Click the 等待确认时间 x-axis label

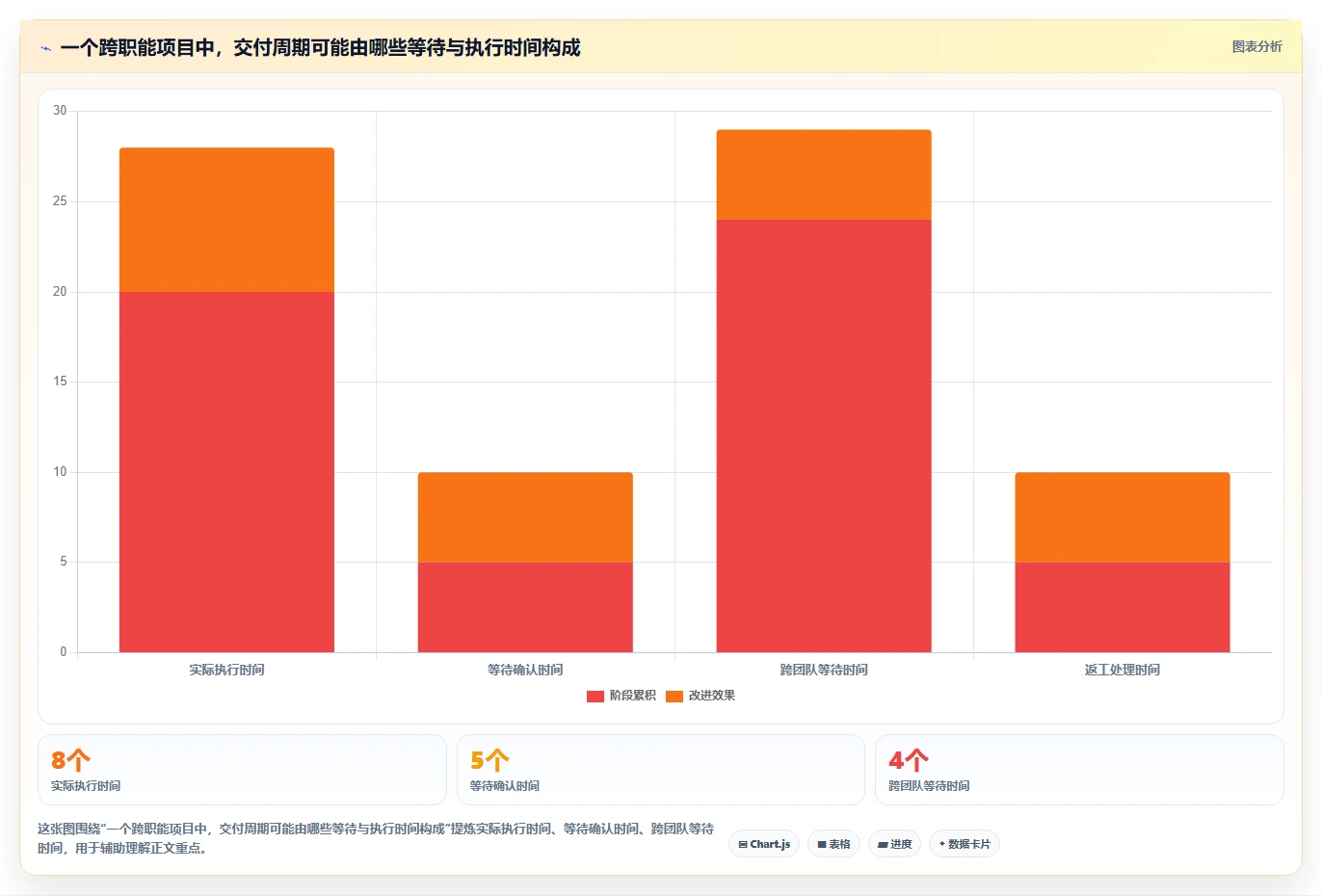[525, 670]
